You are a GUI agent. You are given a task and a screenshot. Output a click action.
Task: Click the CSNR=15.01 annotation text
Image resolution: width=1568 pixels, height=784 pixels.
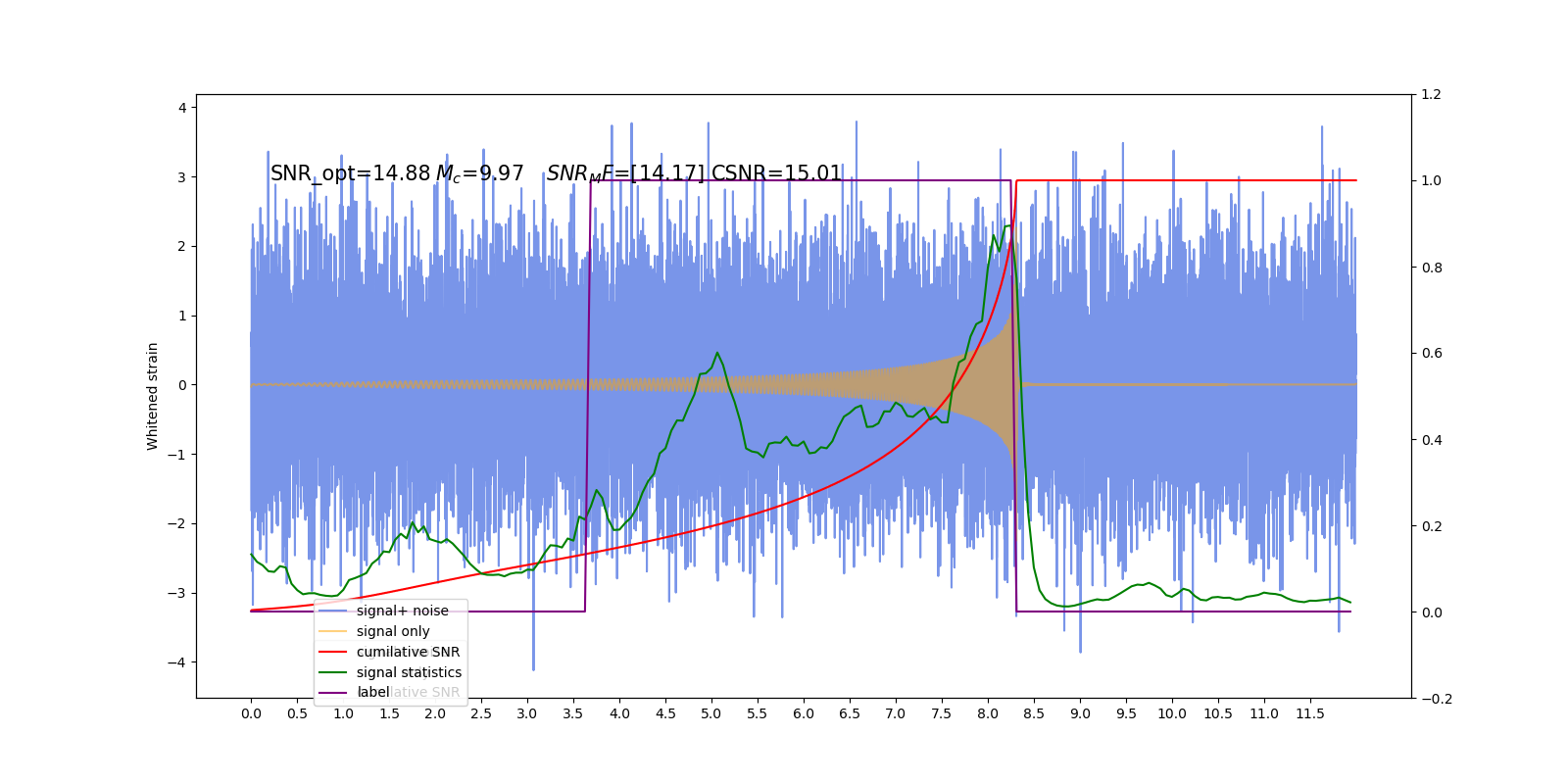point(776,173)
